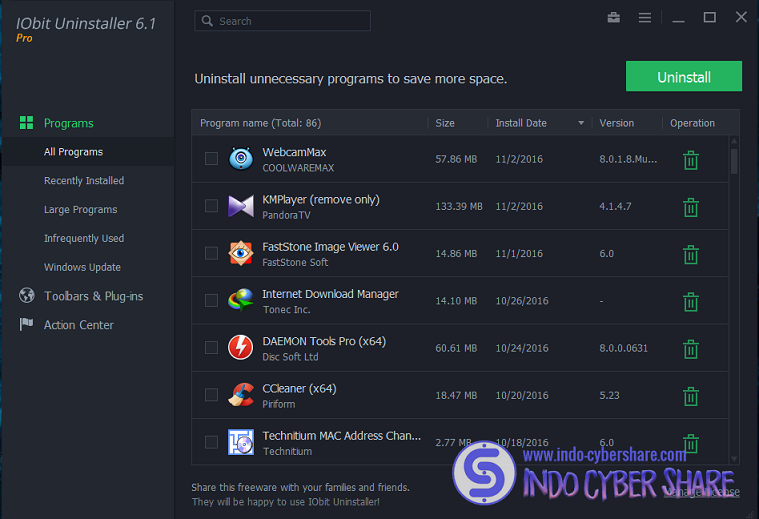Click the Internet Download Manager trash icon
759x519 pixels.
691,301
